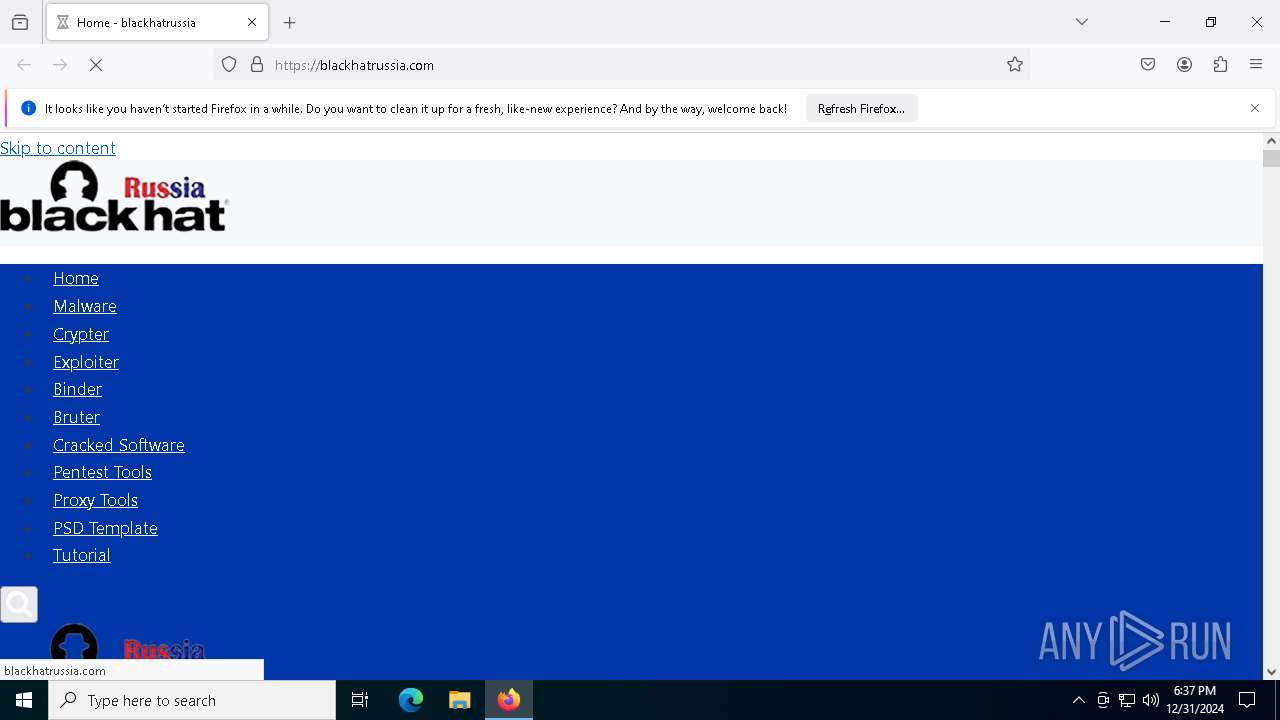Select the Home - blackhatrussia tab

tap(157, 22)
